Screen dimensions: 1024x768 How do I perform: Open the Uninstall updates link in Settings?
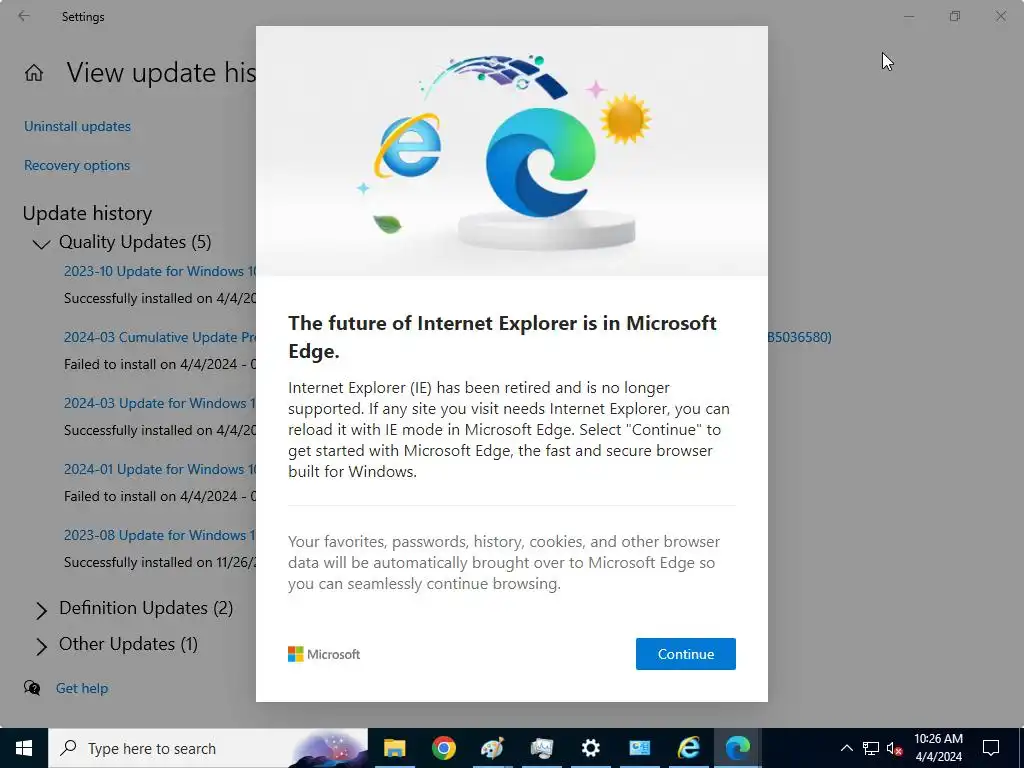[x=77, y=126]
